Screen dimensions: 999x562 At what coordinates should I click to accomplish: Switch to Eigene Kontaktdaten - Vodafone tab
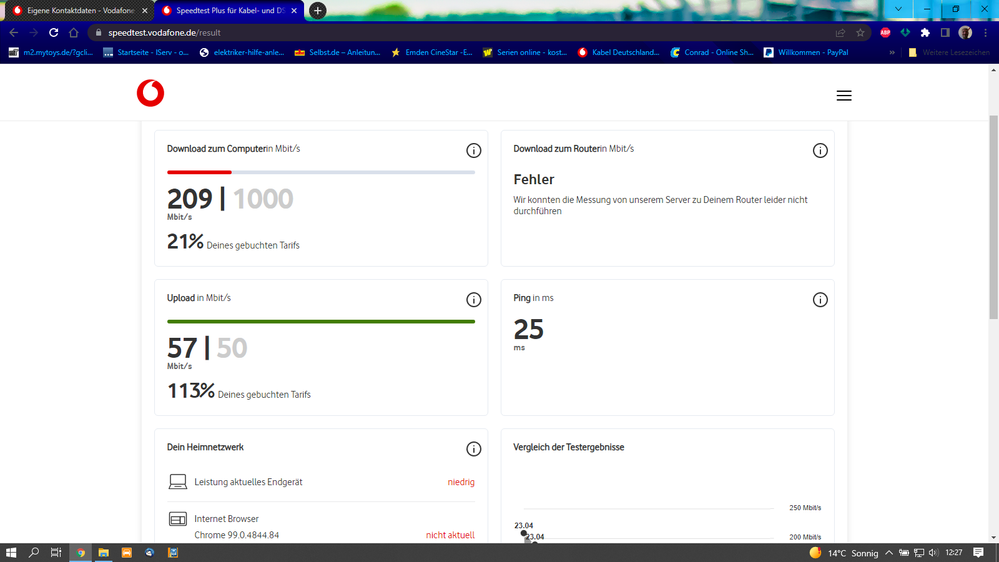(x=79, y=10)
